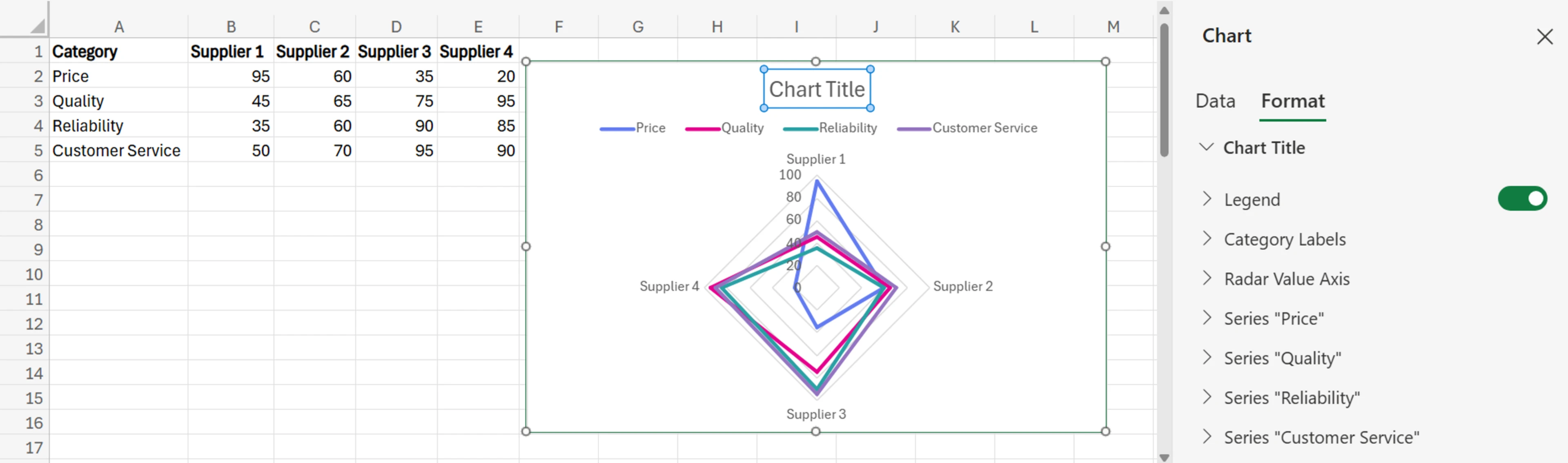
Task: Click column header E
Action: click(479, 26)
